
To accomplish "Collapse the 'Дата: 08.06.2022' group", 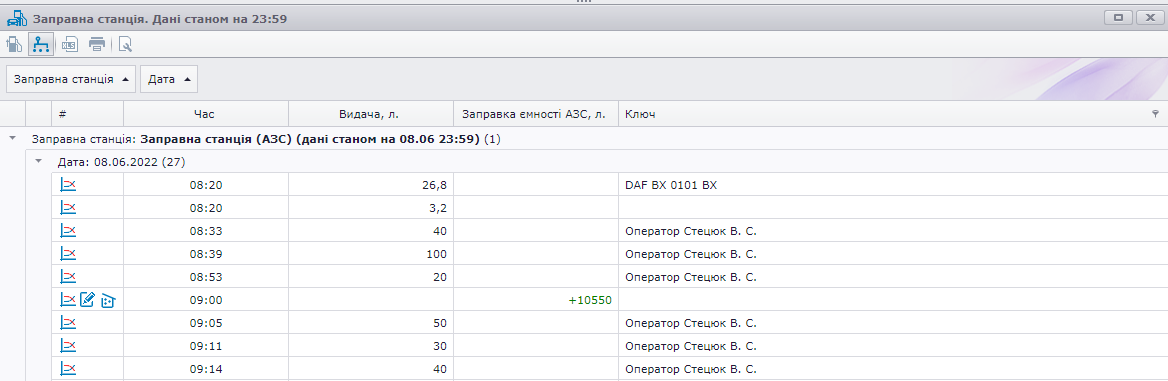I will tap(38, 162).
